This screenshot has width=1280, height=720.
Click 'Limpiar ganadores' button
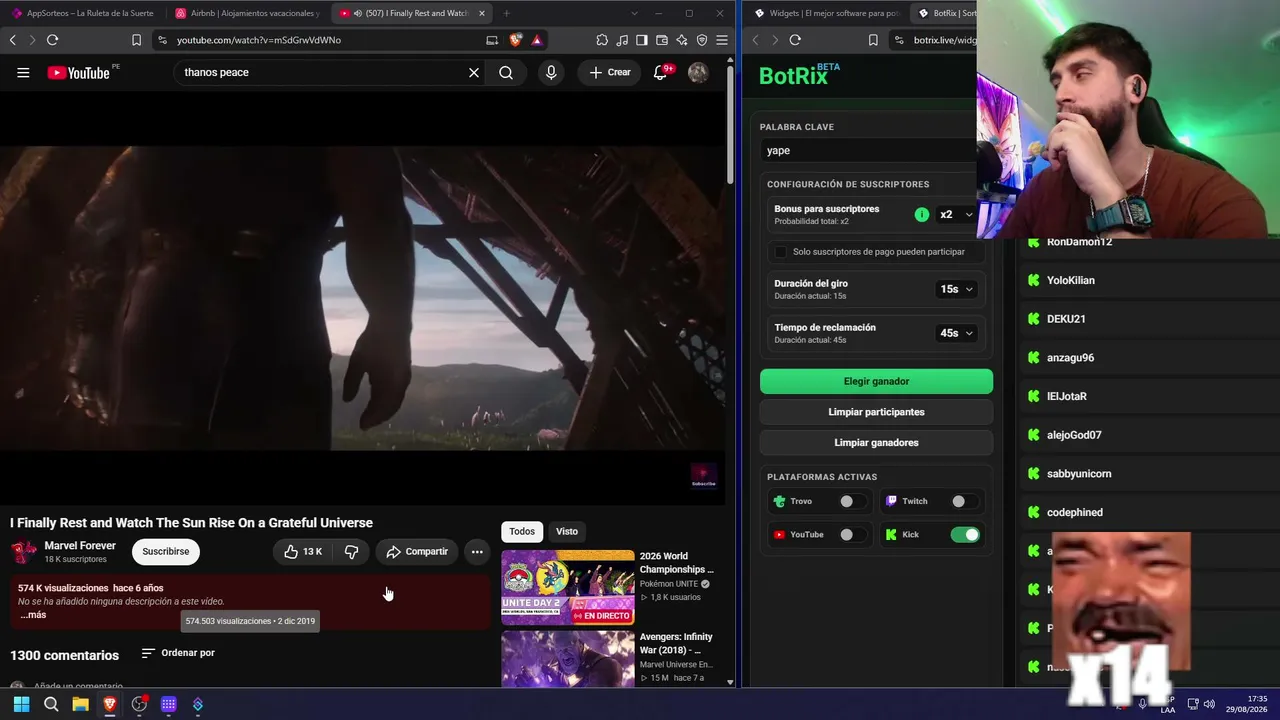tap(876, 443)
